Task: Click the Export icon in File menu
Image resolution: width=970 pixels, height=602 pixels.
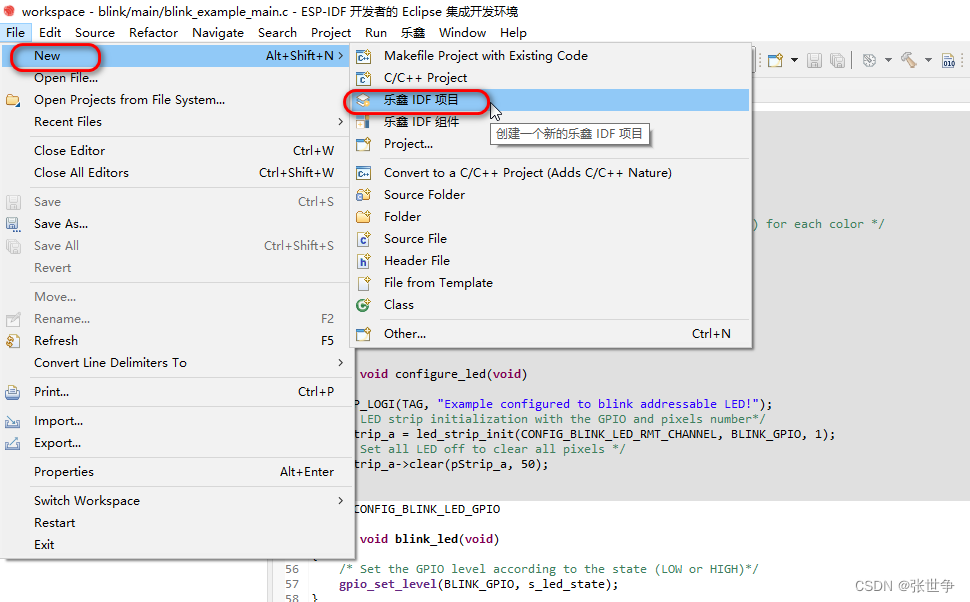Action: point(13,444)
